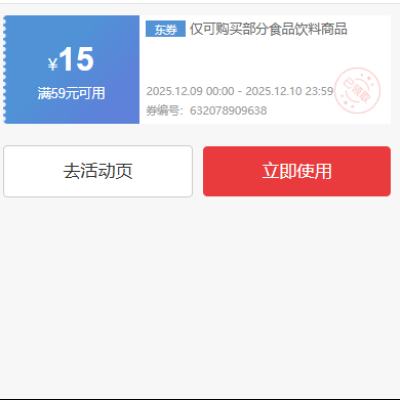Click the end date 2025.12.10 23:59
400x400 pixels.
coord(289,91)
